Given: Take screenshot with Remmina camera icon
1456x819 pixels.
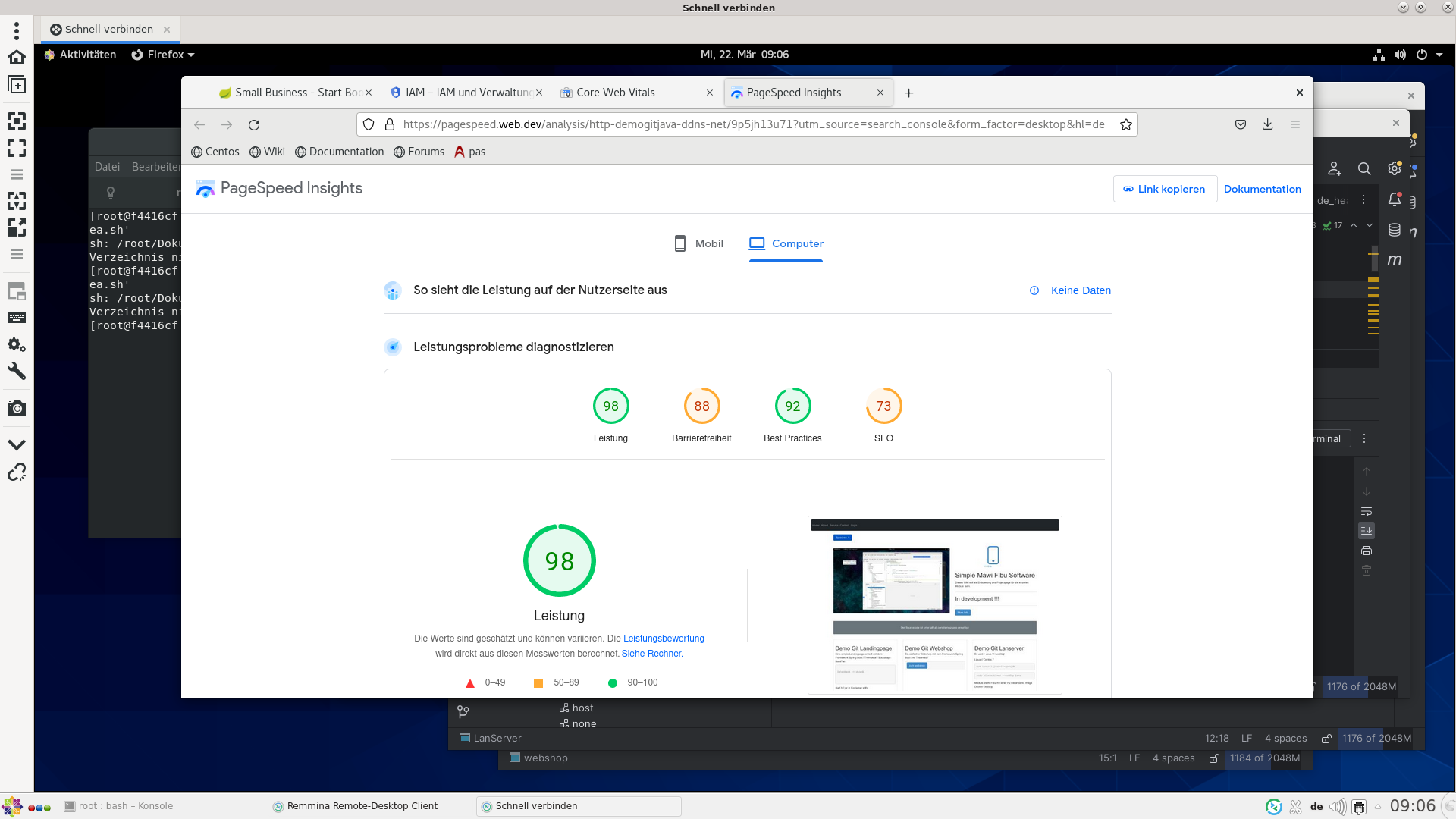Looking at the screenshot, I should (x=17, y=408).
